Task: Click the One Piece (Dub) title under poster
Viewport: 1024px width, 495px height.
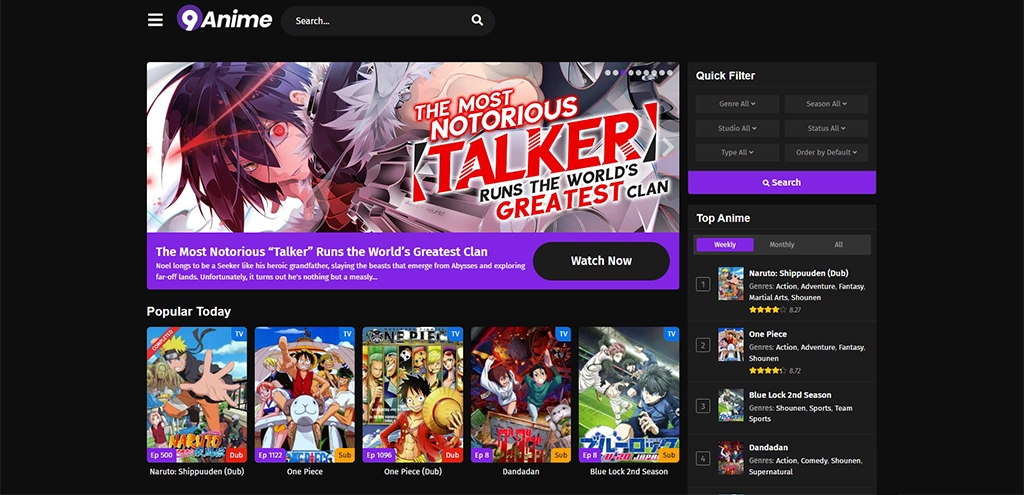Action: (x=413, y=471)
